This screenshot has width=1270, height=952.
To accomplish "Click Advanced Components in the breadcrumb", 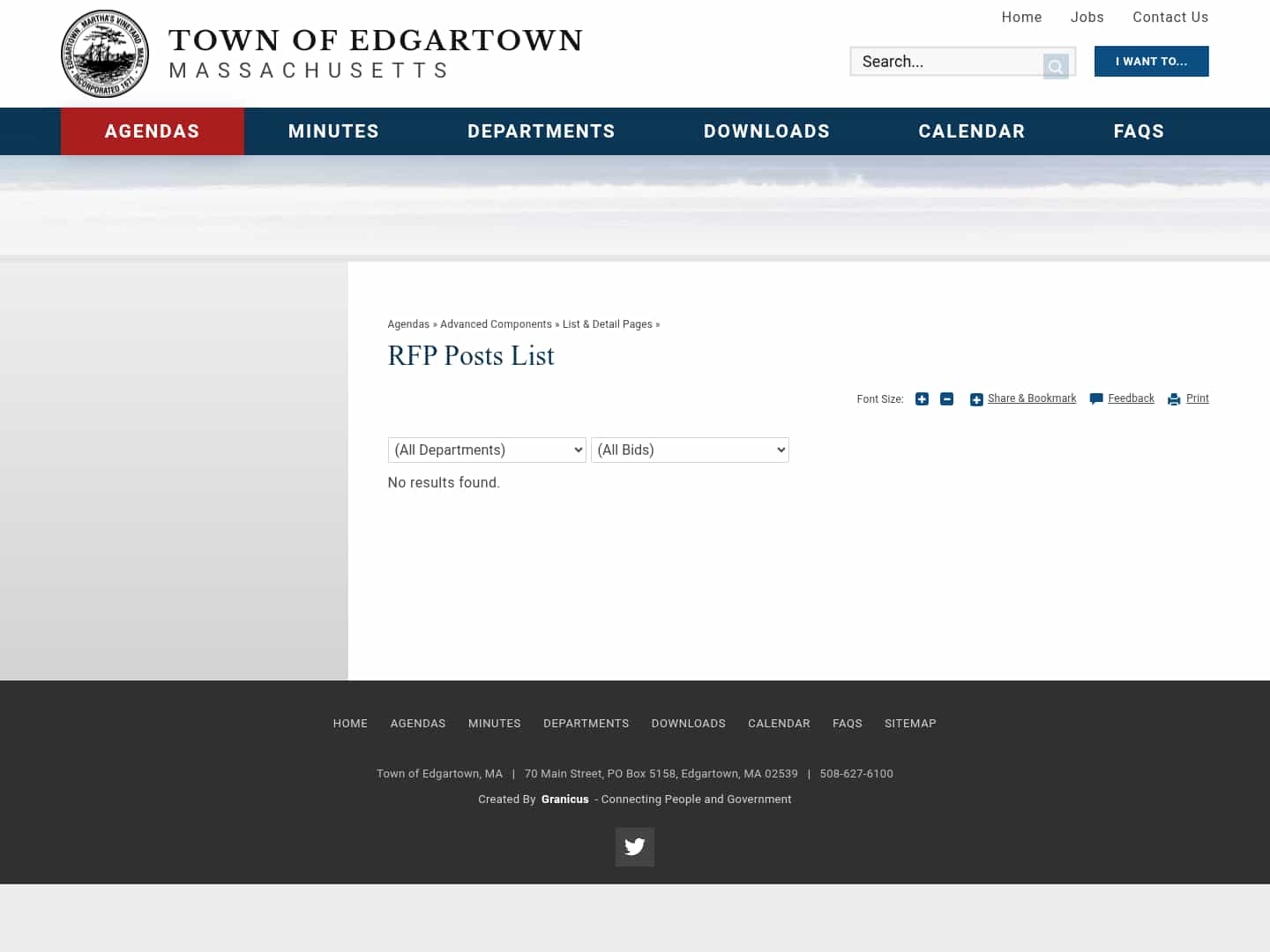I will point(496,324).
